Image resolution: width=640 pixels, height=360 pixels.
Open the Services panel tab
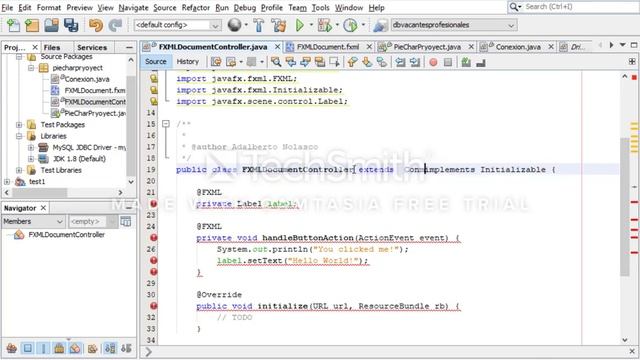(x=92, y=47)
